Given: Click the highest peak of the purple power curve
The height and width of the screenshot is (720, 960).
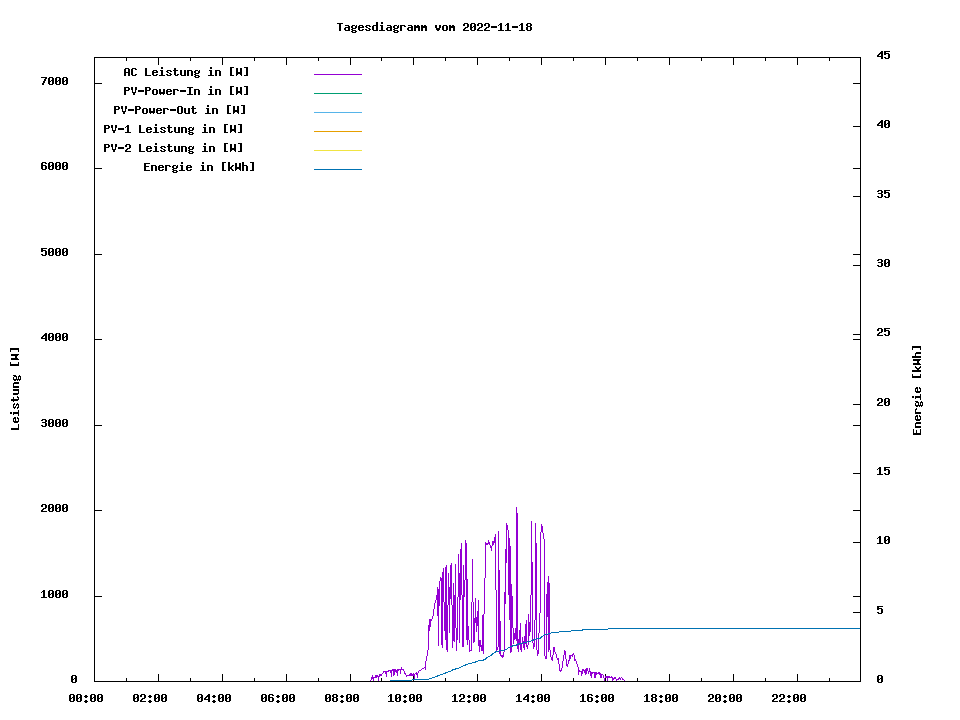Looking at the screenshot, I should pos(516,509).
